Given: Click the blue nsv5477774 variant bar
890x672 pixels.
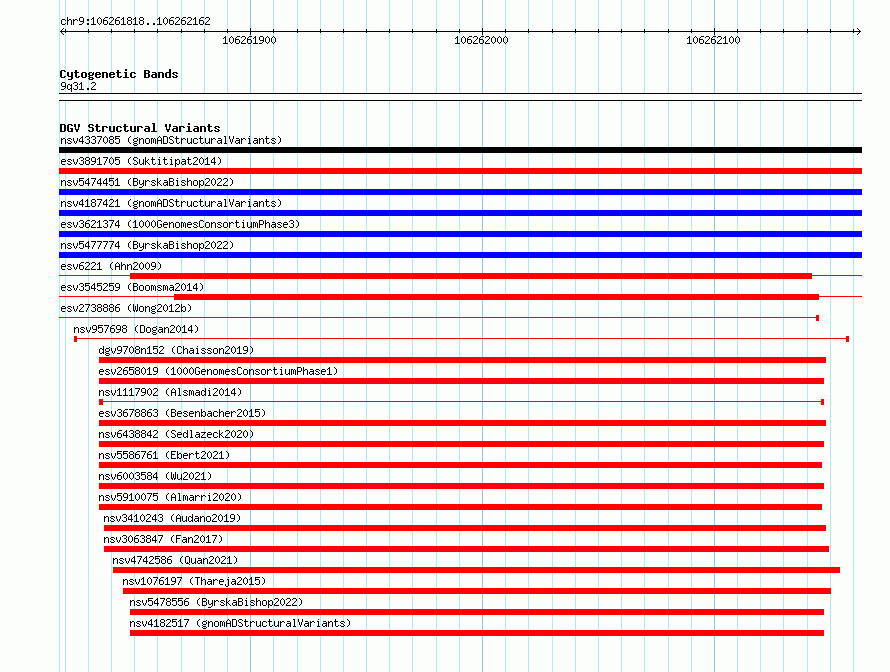Looking at the screenshot, I should tap(460, 255).
